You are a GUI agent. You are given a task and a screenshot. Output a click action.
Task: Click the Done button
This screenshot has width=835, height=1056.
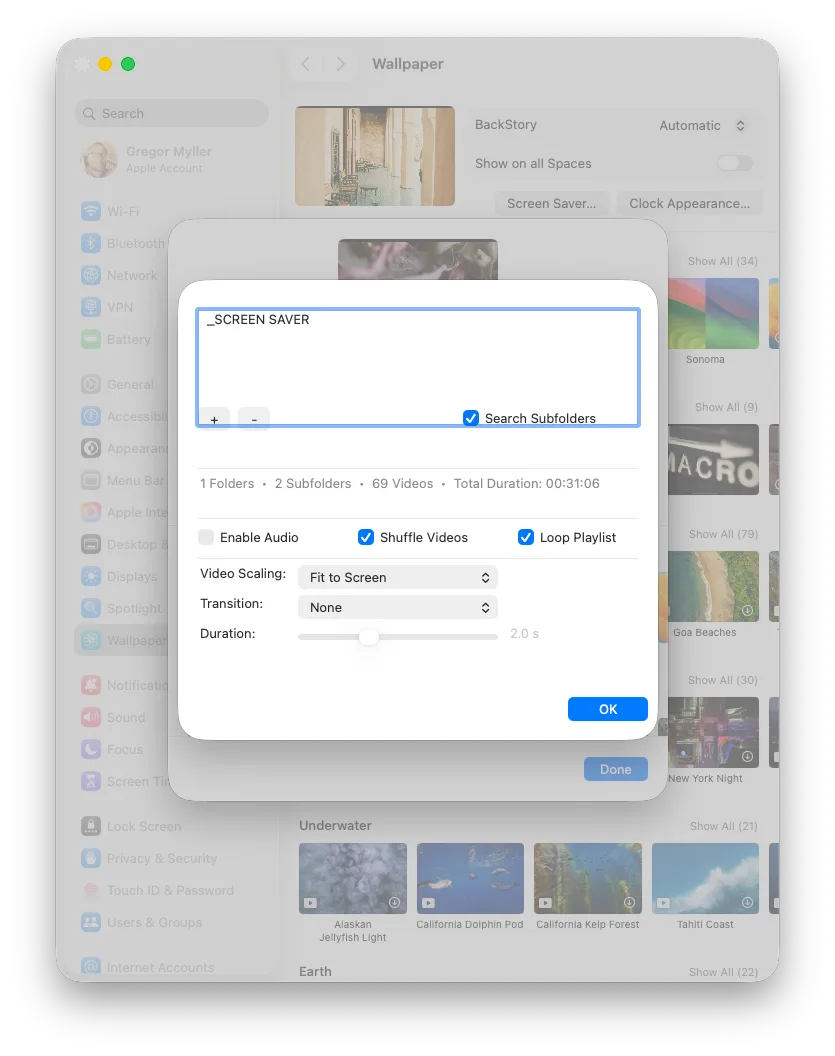coord(615,769)
